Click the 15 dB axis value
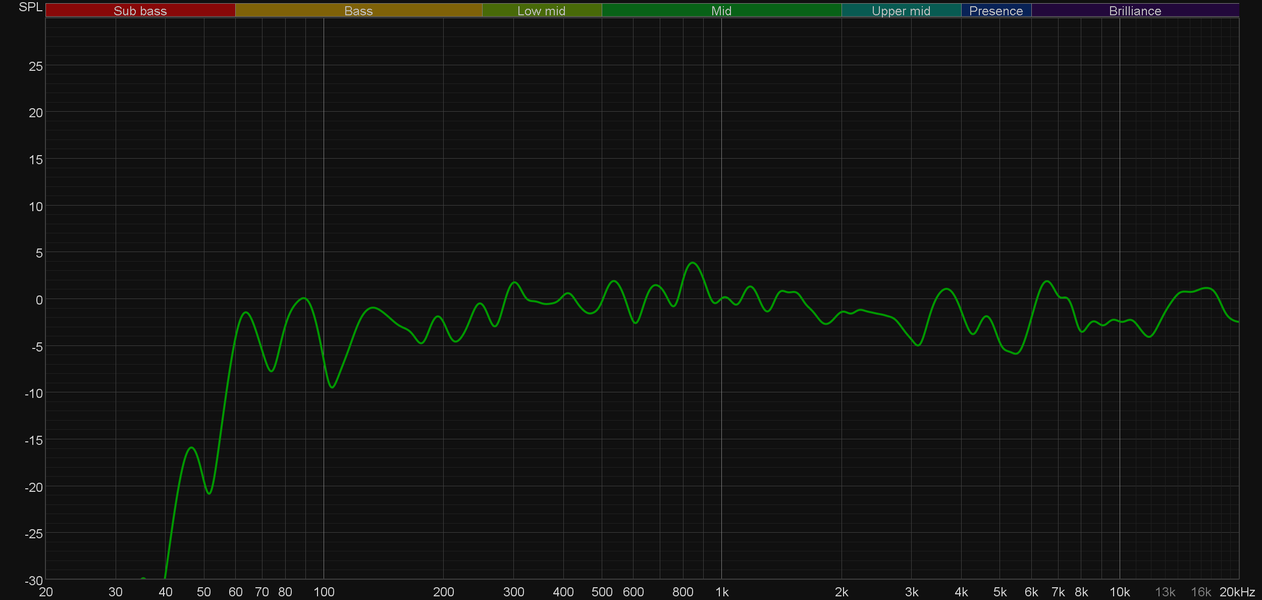This screenshot has height=600, width=1262. tap(34, 160)
